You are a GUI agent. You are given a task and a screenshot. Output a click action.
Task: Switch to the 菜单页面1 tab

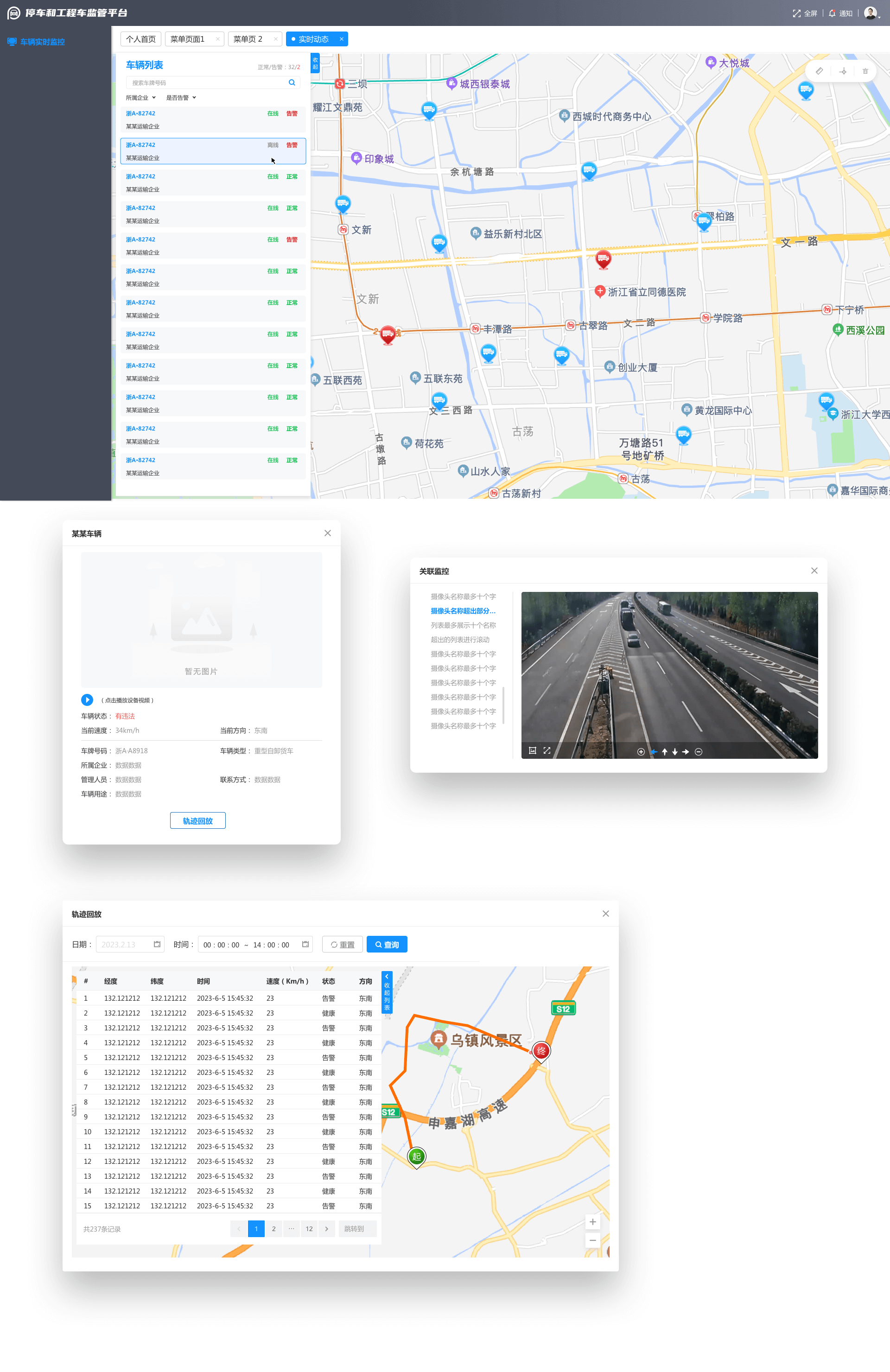[187, 39]
